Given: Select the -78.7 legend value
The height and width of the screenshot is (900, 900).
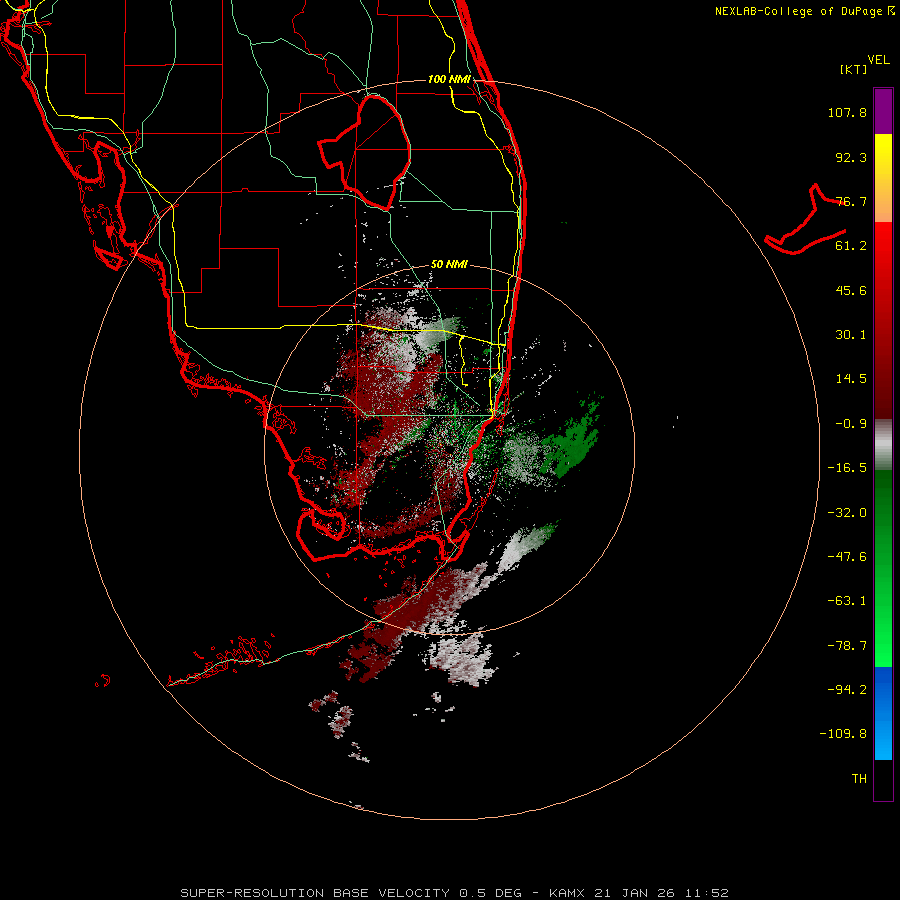Looking at the screenshot, I should [x=847, y=646].
